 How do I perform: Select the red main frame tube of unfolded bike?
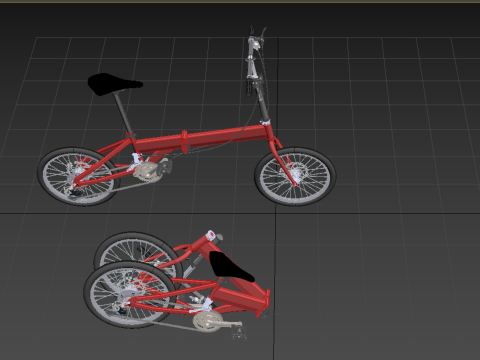[203, 138]
